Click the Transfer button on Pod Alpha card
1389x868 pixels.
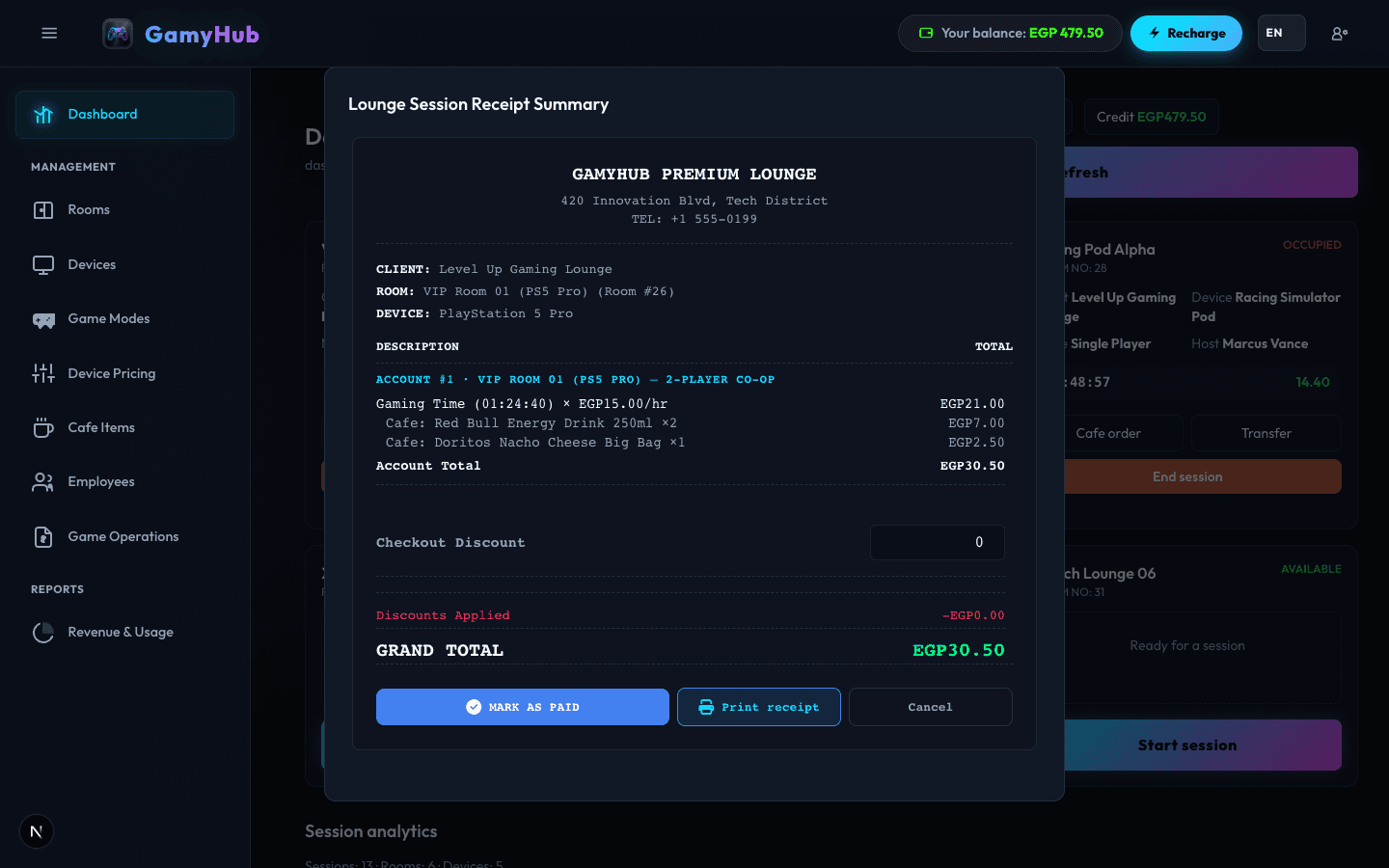(1266, 433)
